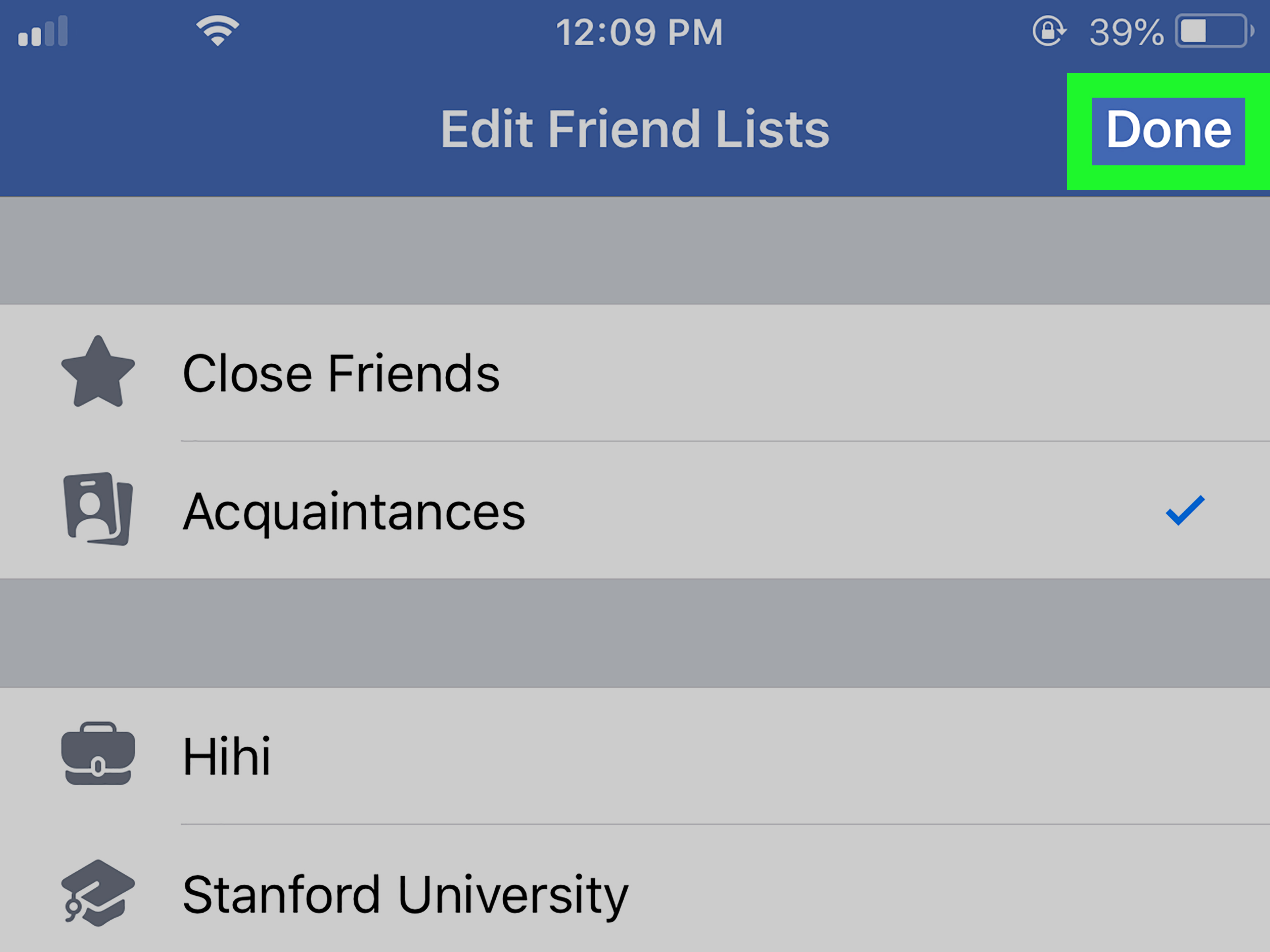Viewport: 1270px width, 952px height.
Task: Select the Close Friends list label
Action: tap(341, 374)
